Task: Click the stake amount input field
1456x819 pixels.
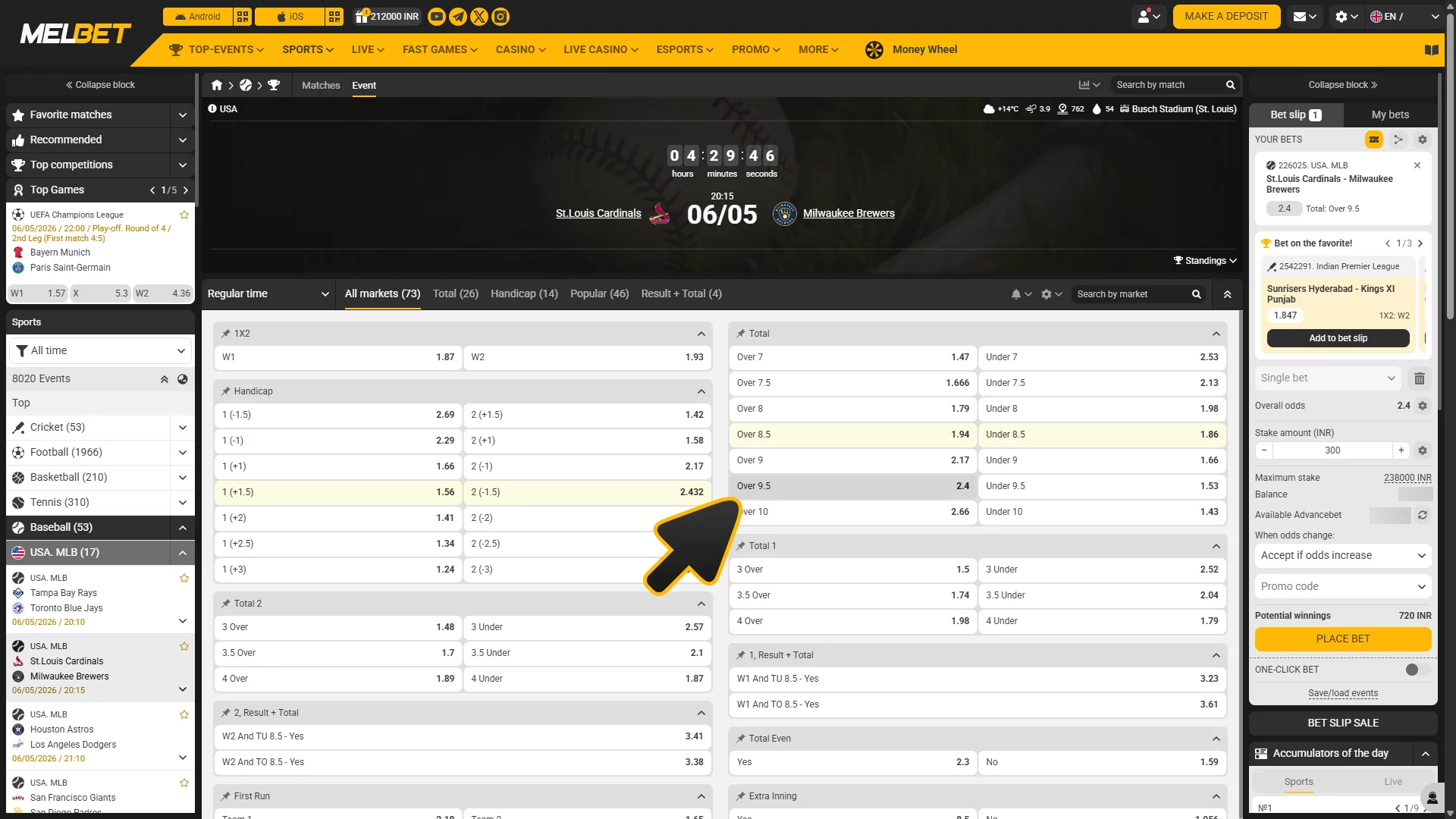Action: click(1332, 450)
